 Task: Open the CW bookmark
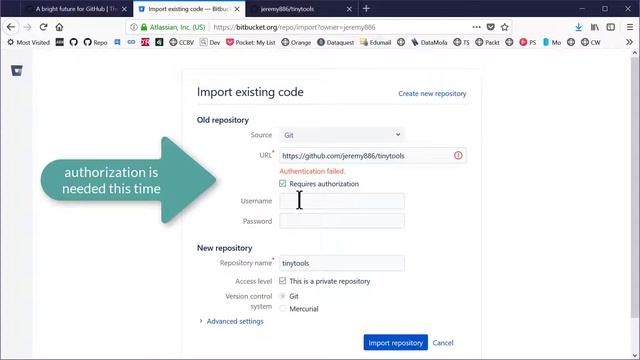[591, 42]
